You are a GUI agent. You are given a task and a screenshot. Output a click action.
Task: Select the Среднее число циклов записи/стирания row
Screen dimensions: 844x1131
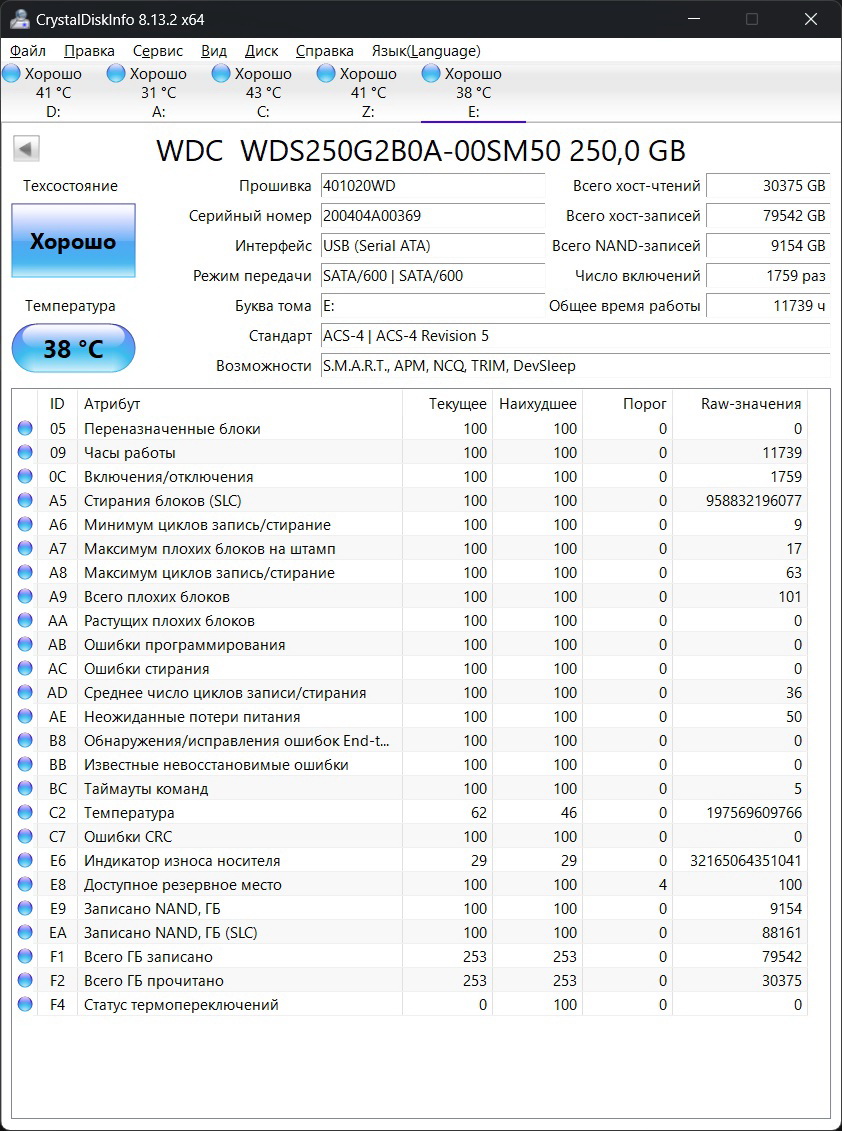410,692
